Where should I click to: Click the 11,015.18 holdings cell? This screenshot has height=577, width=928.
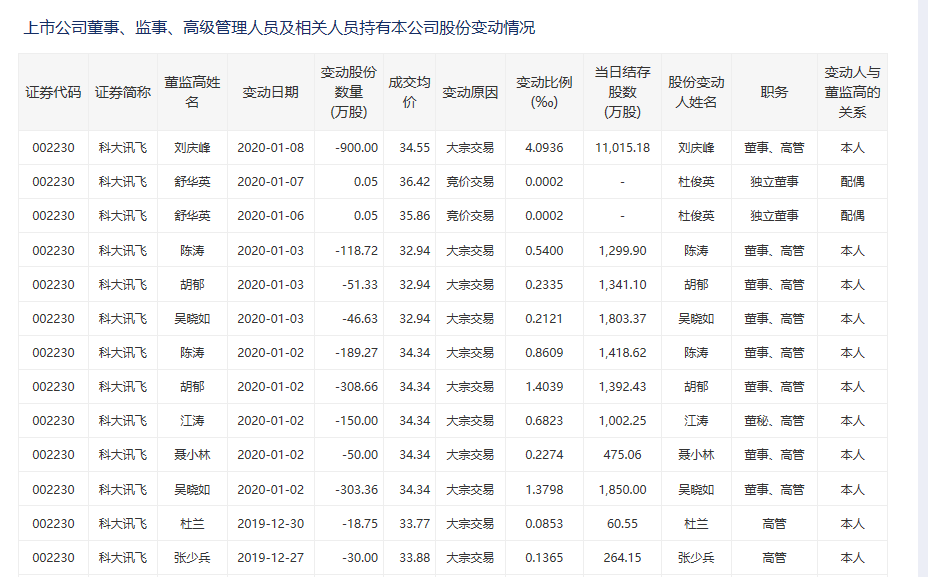(622, 147)
